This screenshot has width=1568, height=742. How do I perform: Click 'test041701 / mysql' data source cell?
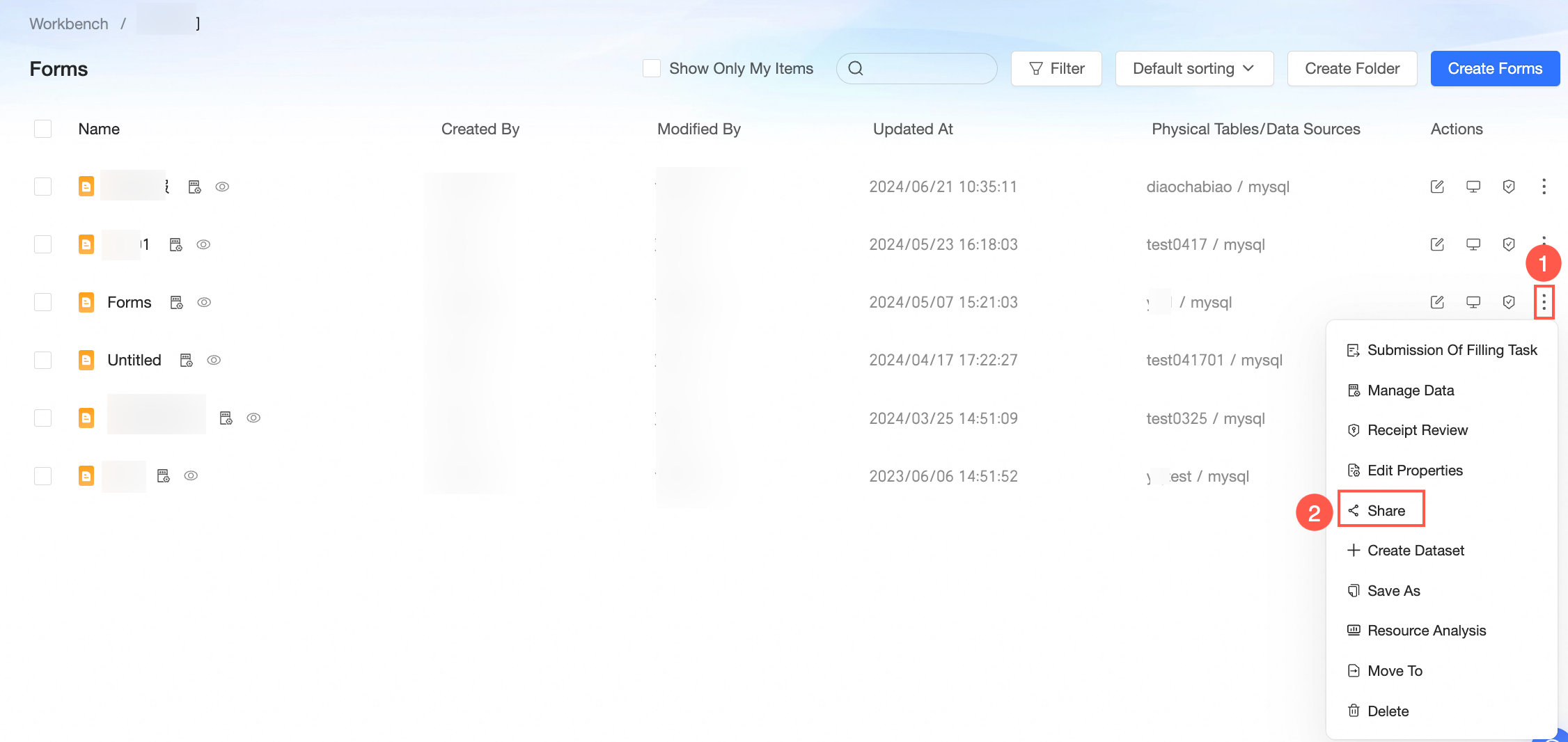pyautogui.click(x=1214, y=360)
